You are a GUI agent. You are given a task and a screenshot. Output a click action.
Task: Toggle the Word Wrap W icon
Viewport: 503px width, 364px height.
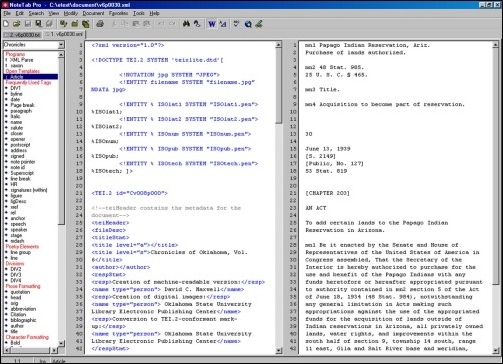coord(211,24)
